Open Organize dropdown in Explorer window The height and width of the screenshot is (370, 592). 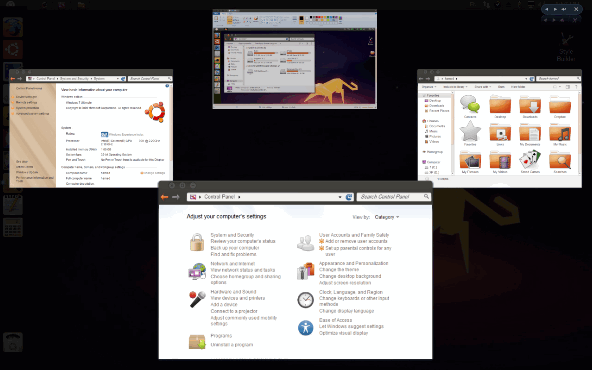click(x=429, y=87)
